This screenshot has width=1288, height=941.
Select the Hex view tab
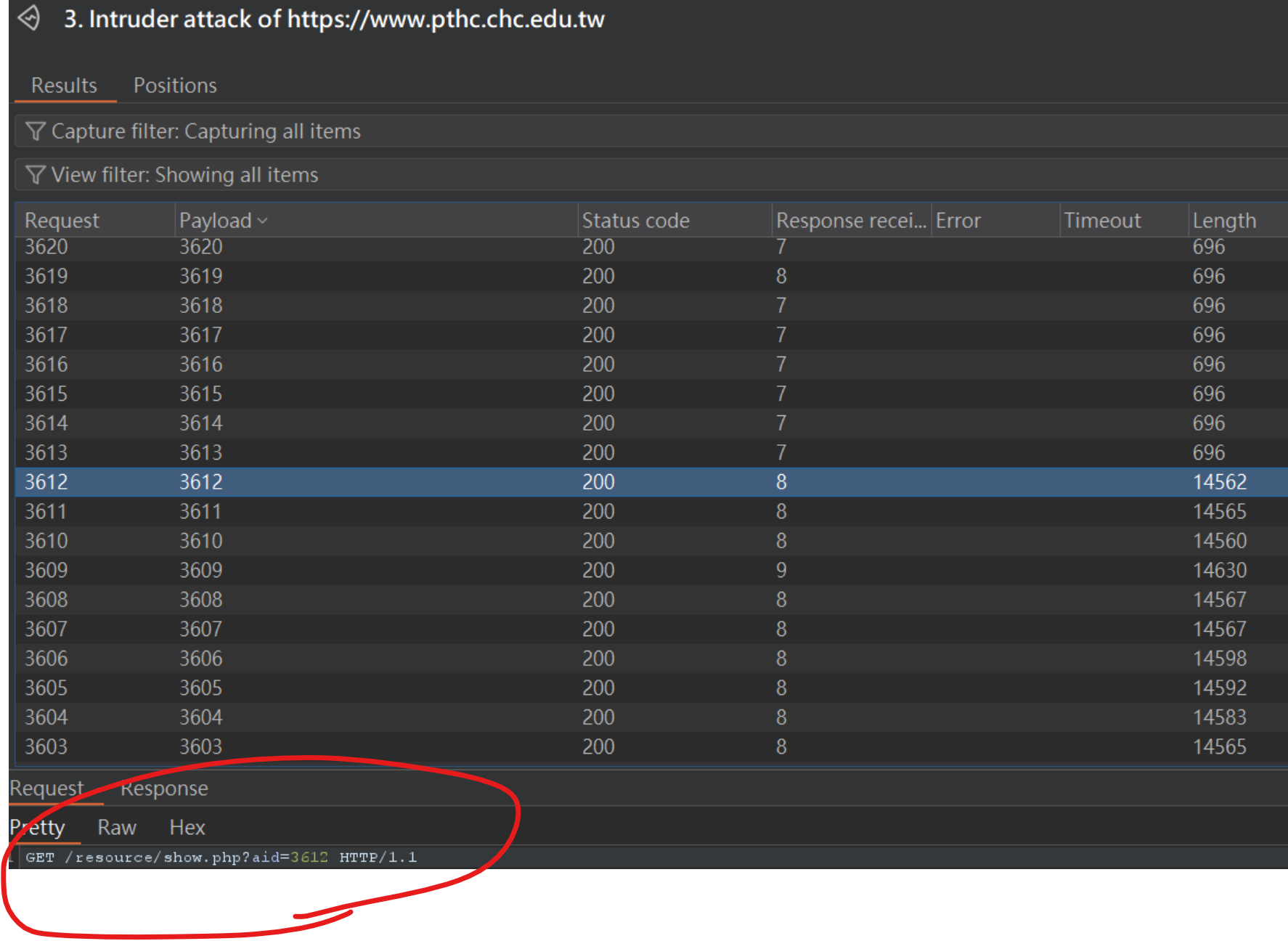187,827
